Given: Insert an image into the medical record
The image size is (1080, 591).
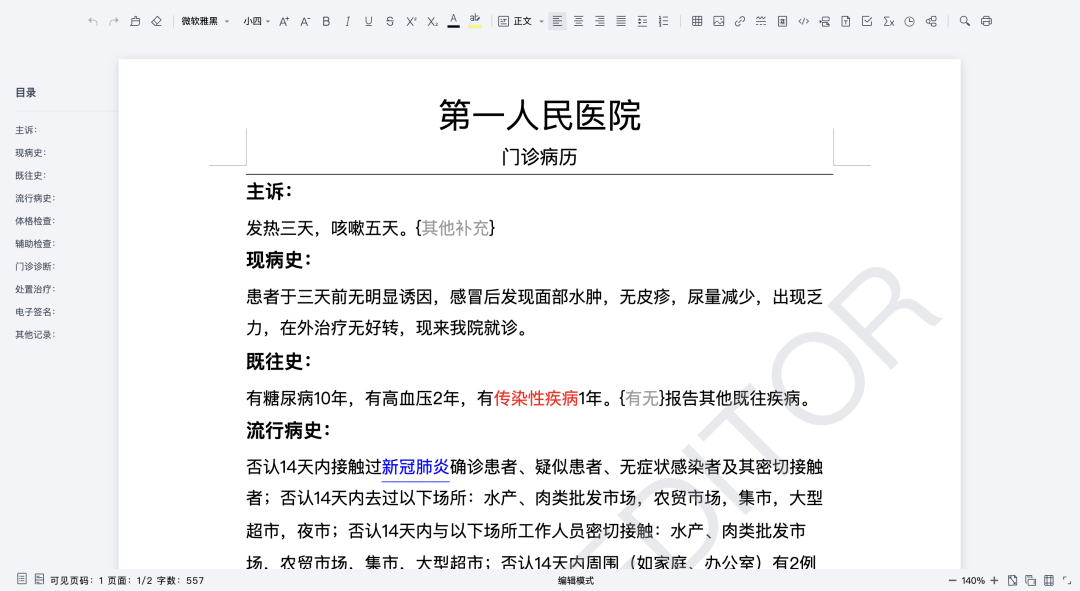Looking at the screenshot, I should click(x=718, y=20).
